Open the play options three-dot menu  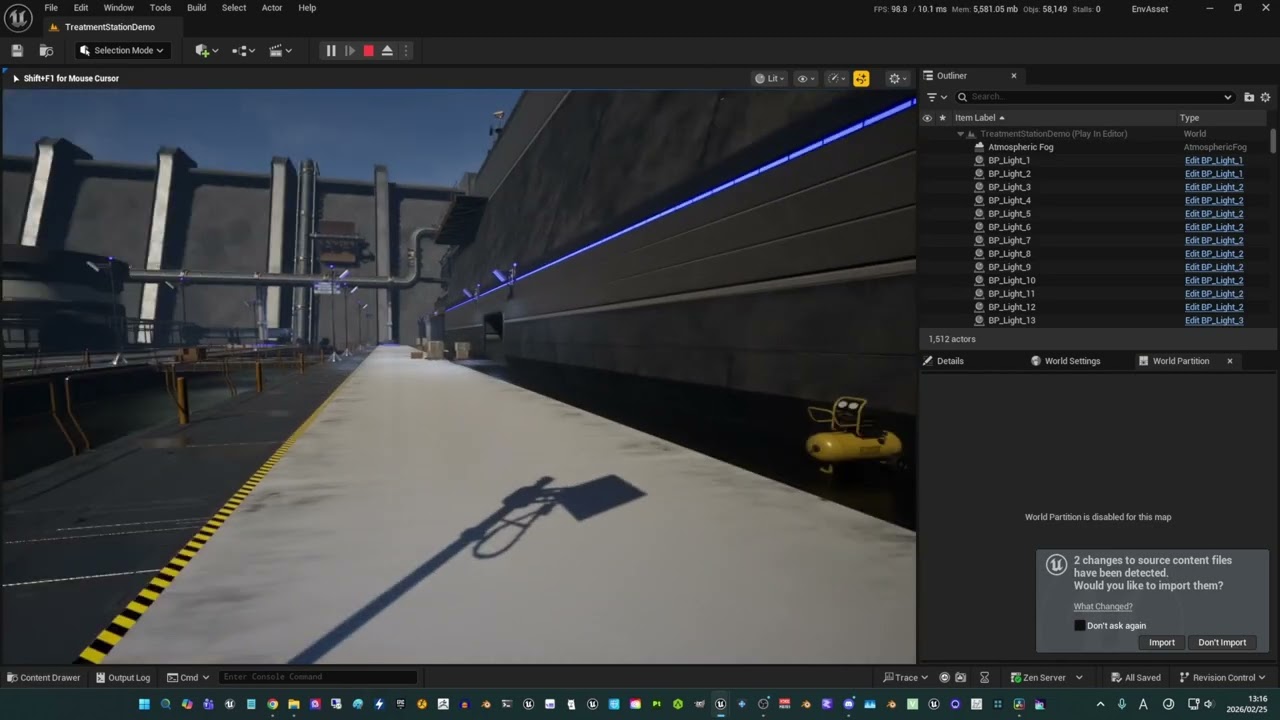coord(405,50)
